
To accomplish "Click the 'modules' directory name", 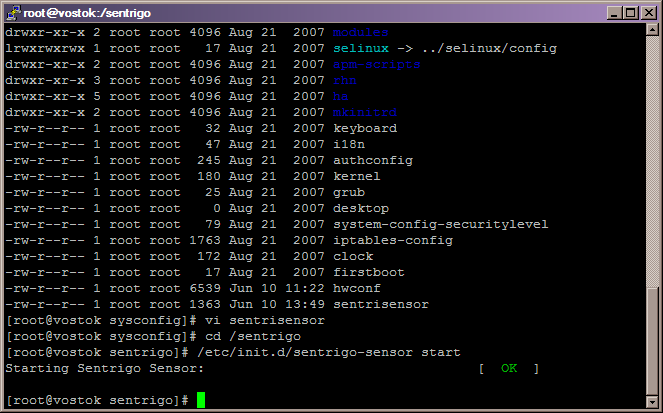I will [x=360, y=33].
